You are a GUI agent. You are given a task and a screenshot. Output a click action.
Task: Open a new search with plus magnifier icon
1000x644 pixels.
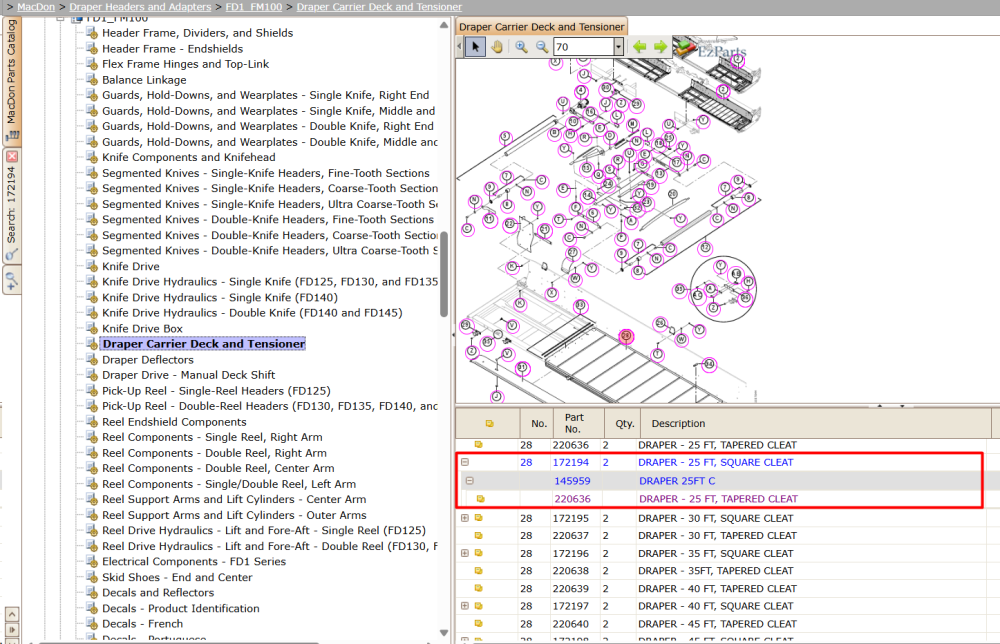11,280
